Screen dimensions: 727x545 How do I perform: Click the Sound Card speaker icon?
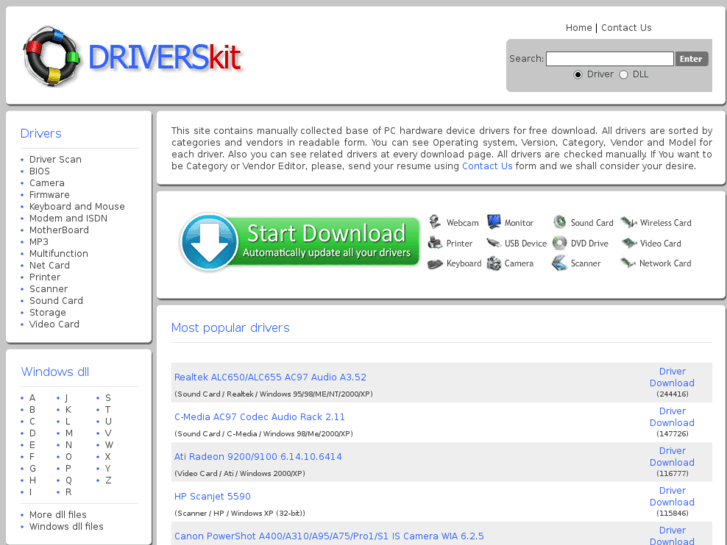click(x=560, y=222)
